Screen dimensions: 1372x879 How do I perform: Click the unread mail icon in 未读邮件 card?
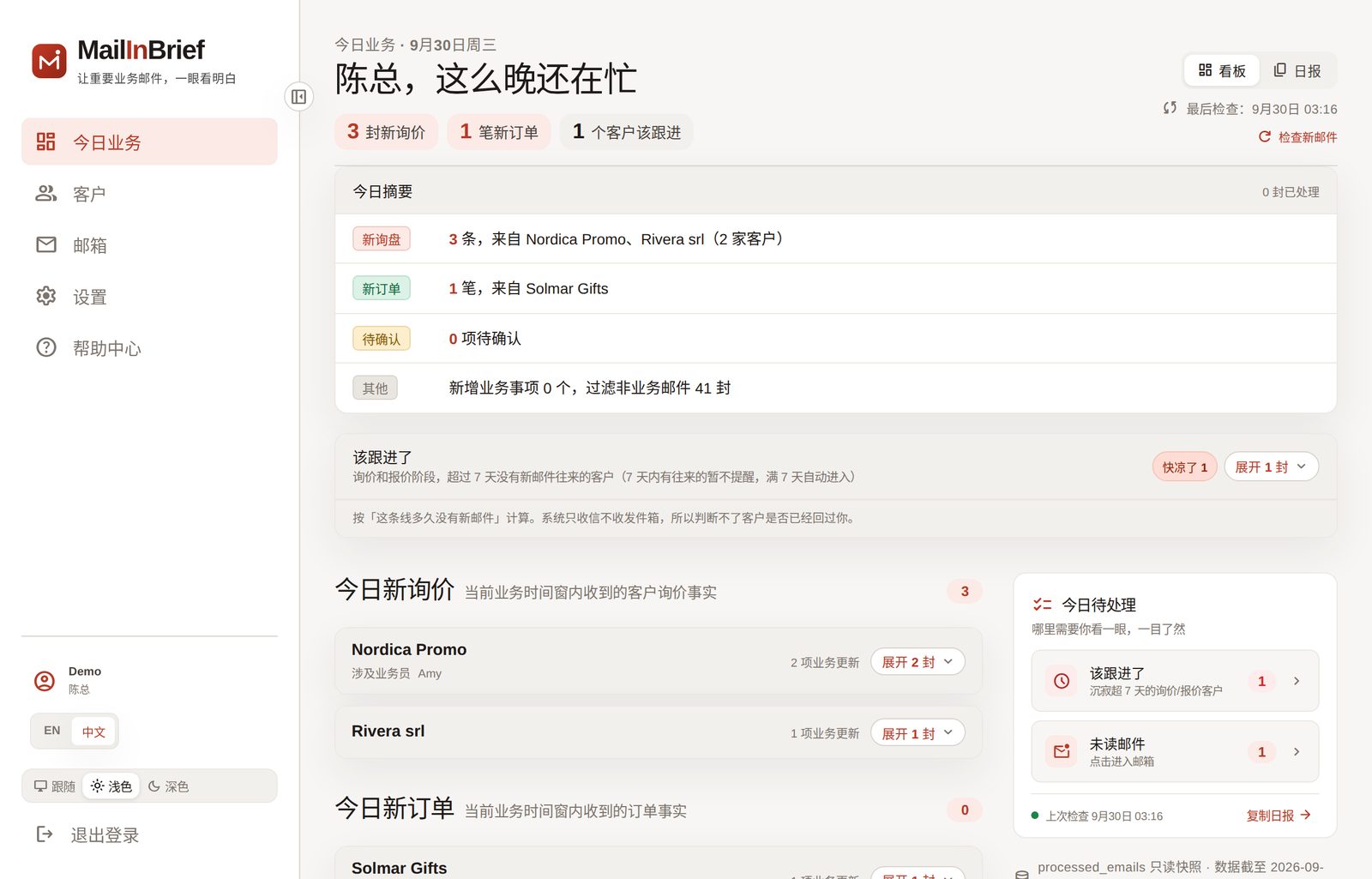(x=1062, y=751)
